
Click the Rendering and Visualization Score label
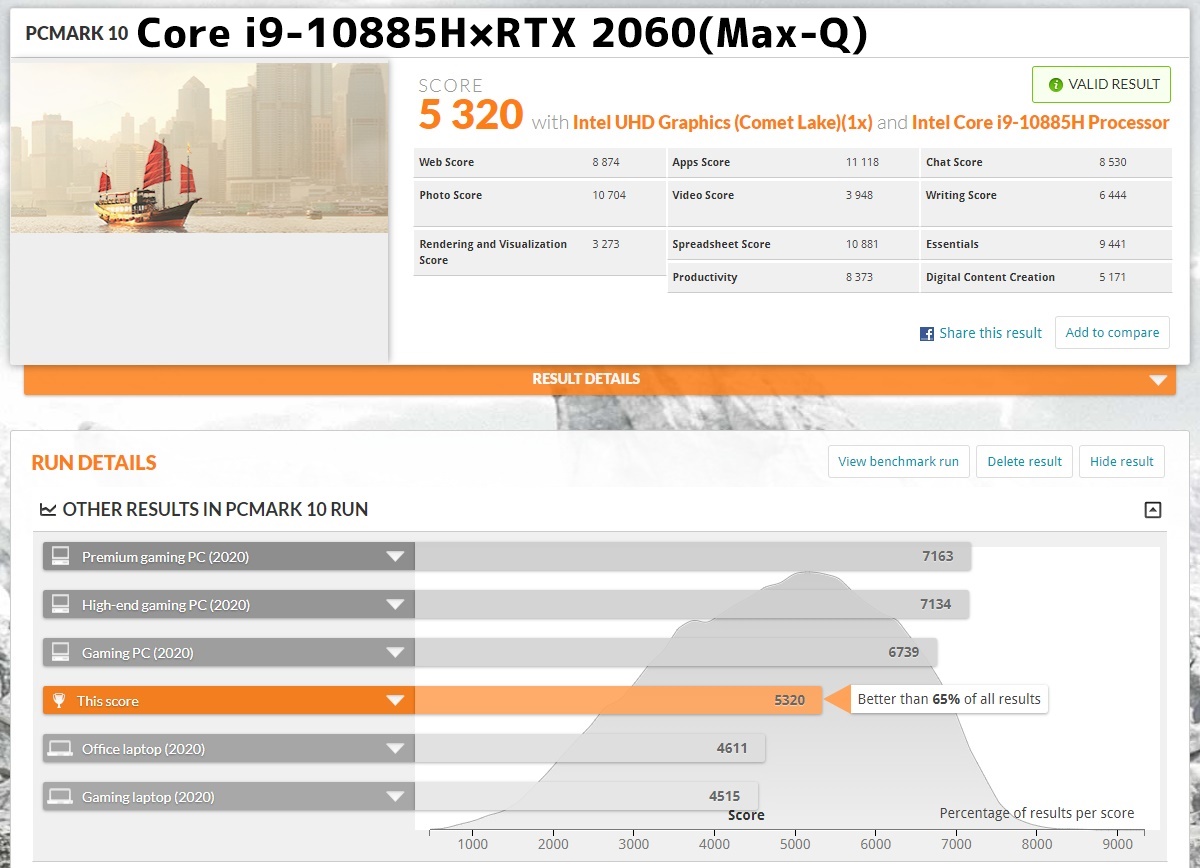[493, 253]
